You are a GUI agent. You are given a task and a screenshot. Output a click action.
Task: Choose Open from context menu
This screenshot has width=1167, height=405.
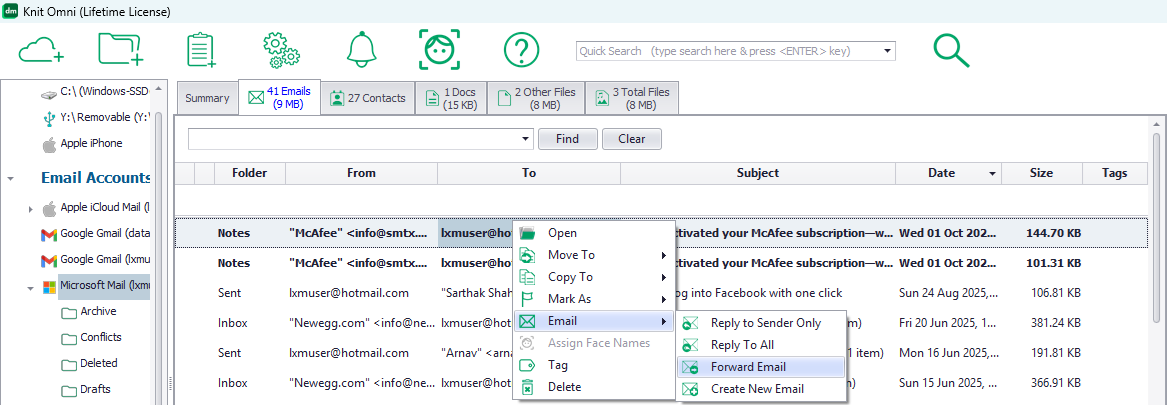pyautogui.click(x=594, y=233)
